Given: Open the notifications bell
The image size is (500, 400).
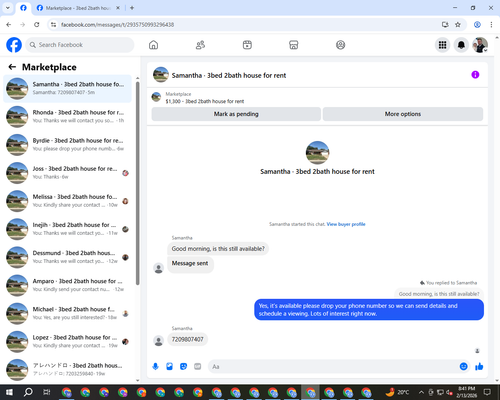Looking at the screenshot, I should pyautogui.click(x=461, y=45).
